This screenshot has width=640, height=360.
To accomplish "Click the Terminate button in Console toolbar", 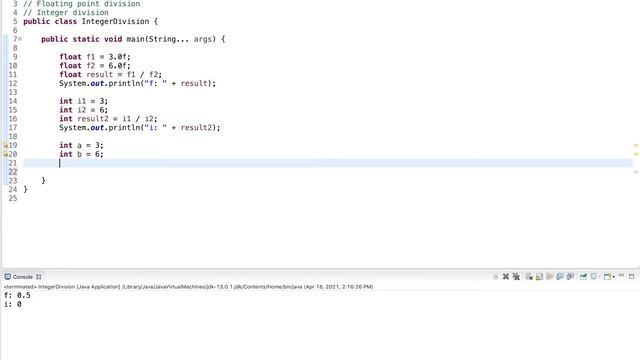I will [495, 277].
